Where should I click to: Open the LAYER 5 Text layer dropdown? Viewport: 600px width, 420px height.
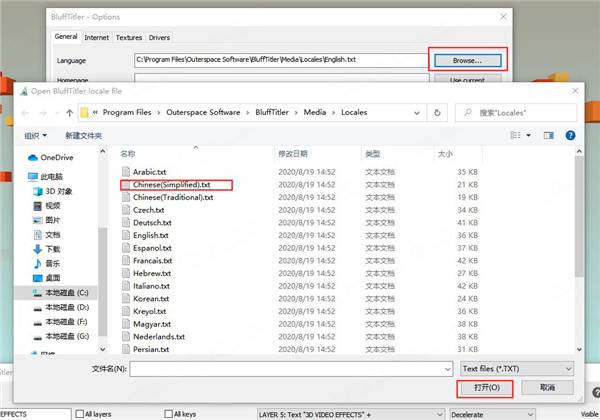pyautogui.click(x=351, y=414)
